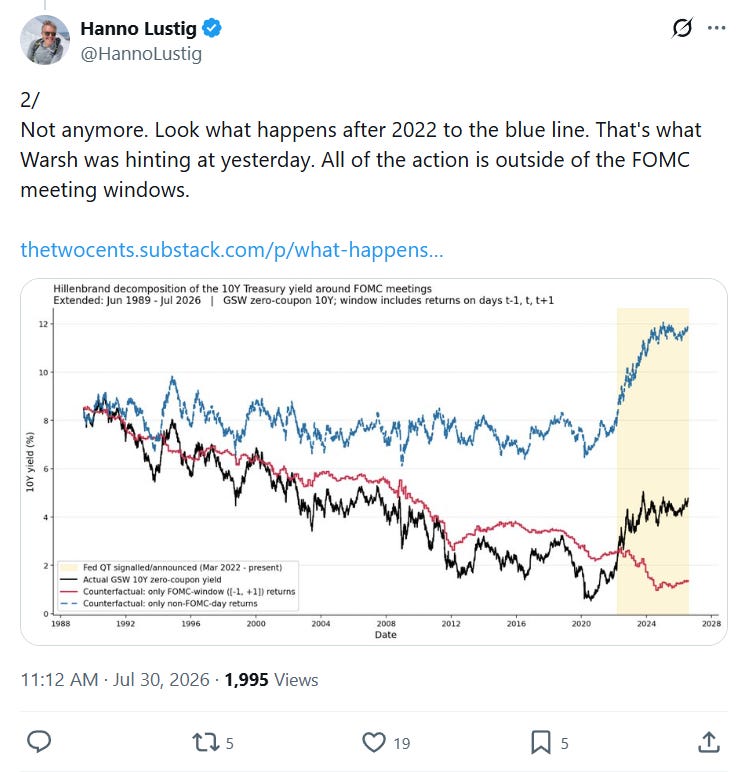Open the thetwocents.substack.com link

click(x=232, y=250)
